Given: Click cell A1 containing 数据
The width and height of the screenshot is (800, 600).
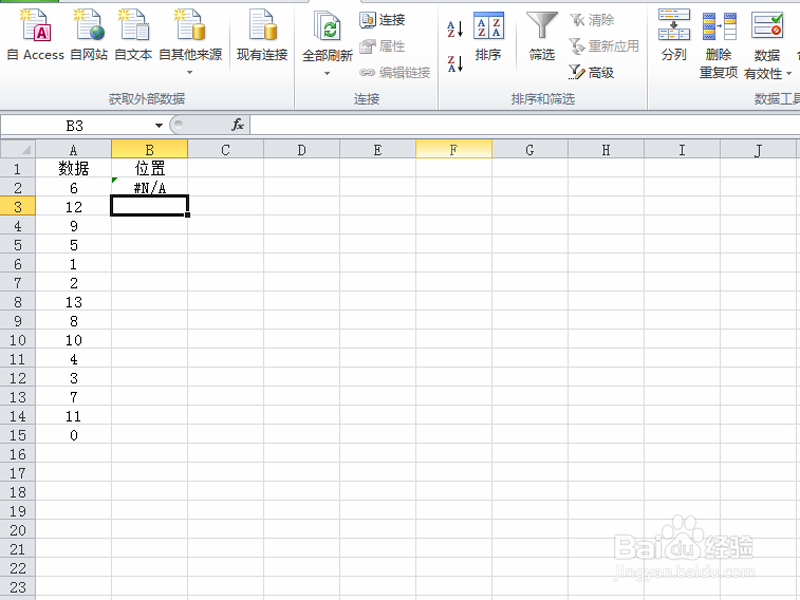Looking at the screenshot, I should (x=73, y=168).
